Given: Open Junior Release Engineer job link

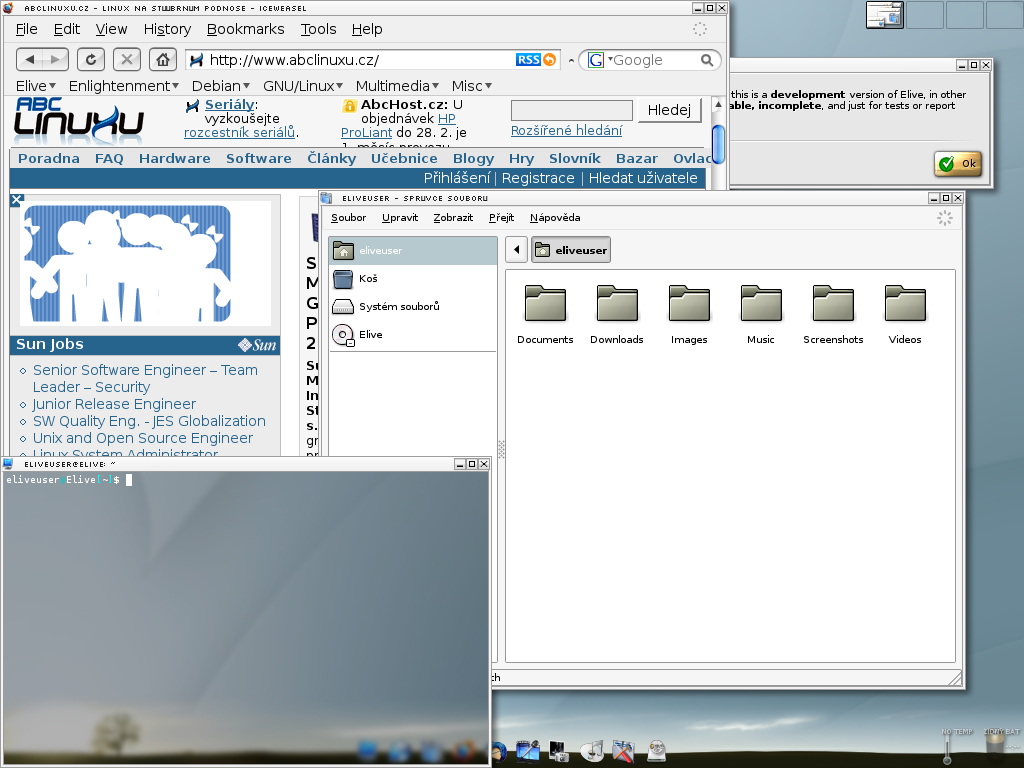Looking at the screenshot, I should tap(114, 404).
